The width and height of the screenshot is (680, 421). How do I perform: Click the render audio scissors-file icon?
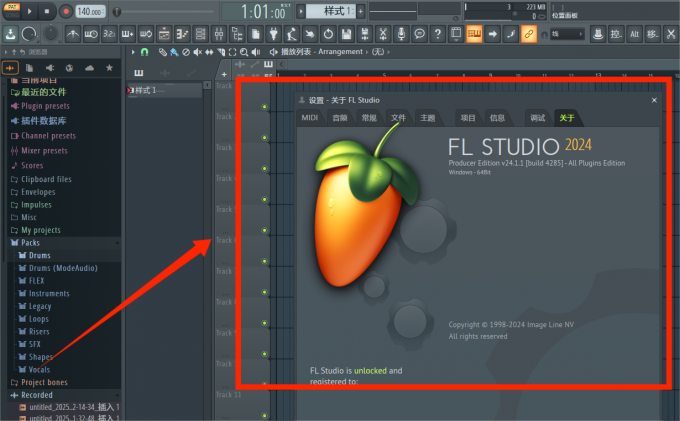click(x=383, y=34)
